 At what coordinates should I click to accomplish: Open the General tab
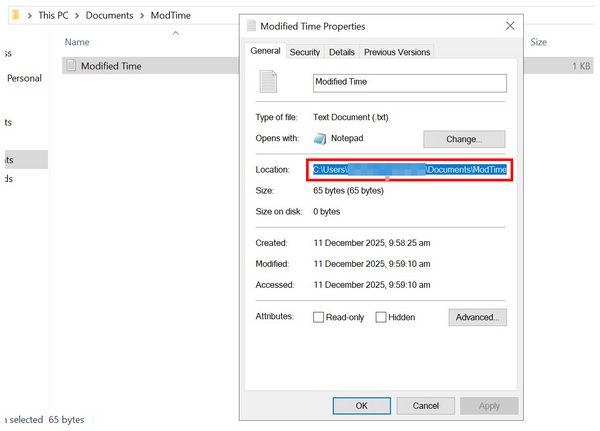click(x=265, y=51)
